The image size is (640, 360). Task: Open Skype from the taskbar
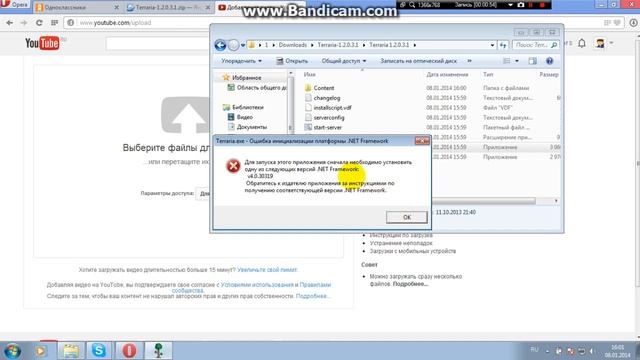click(x=98, y=351)
